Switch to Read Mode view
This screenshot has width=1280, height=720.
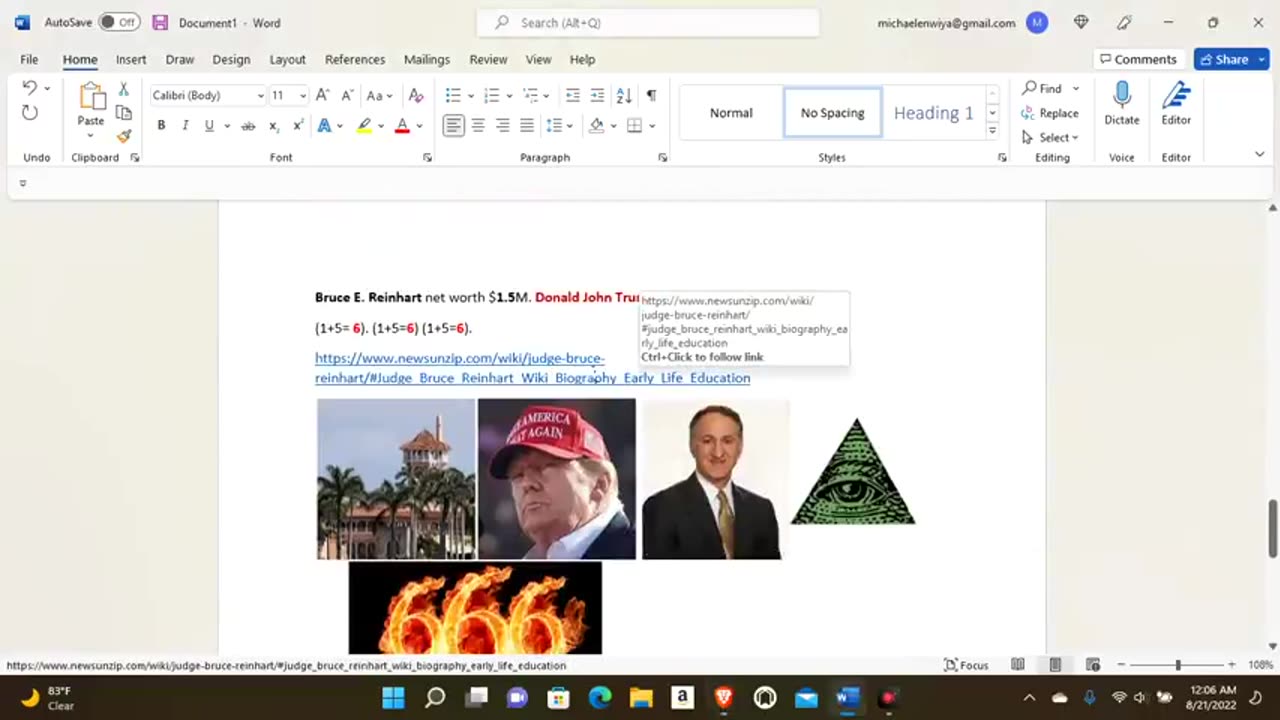[1017, 665]
